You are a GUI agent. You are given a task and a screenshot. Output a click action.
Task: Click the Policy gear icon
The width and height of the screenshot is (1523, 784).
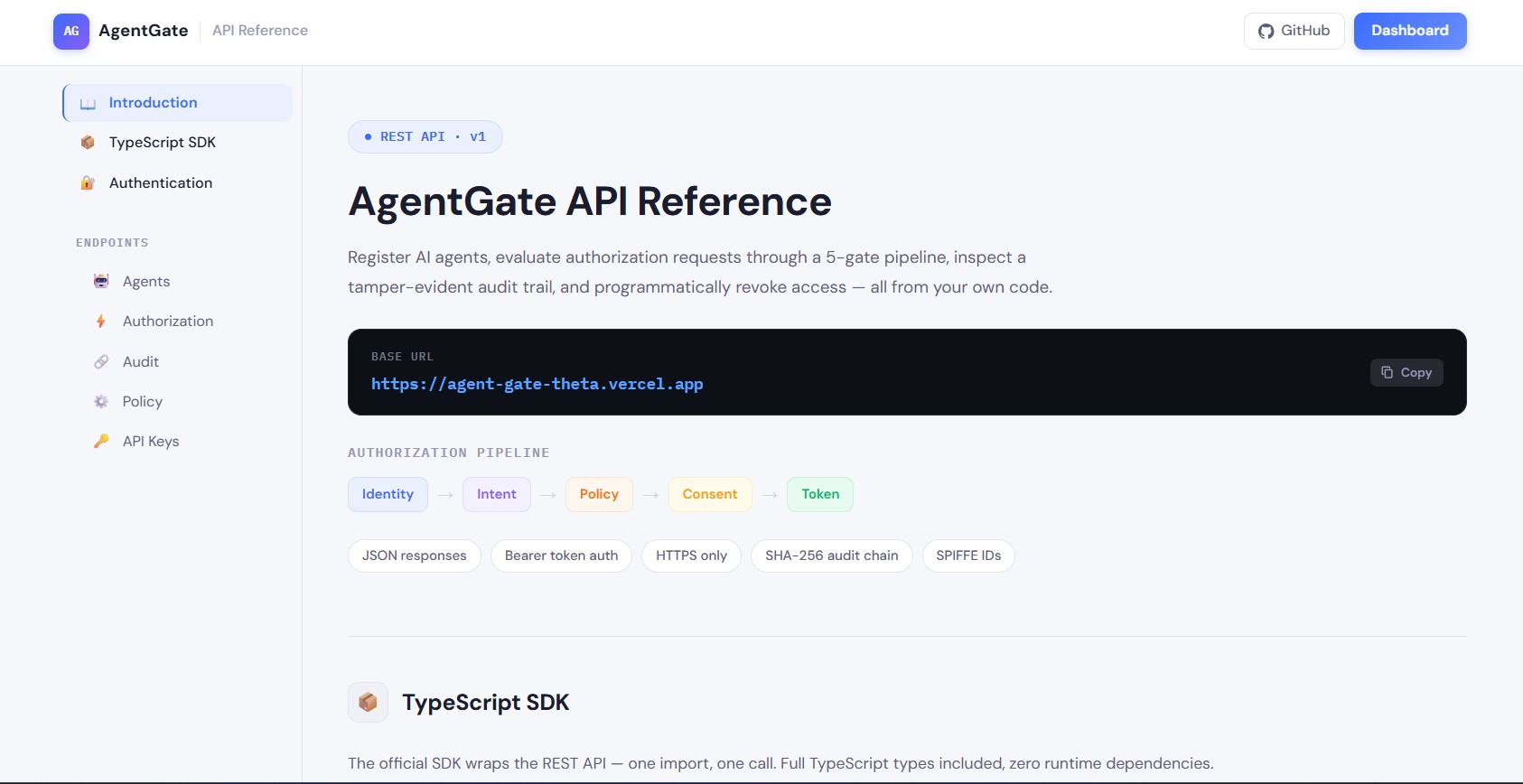(x=101, y=402)
